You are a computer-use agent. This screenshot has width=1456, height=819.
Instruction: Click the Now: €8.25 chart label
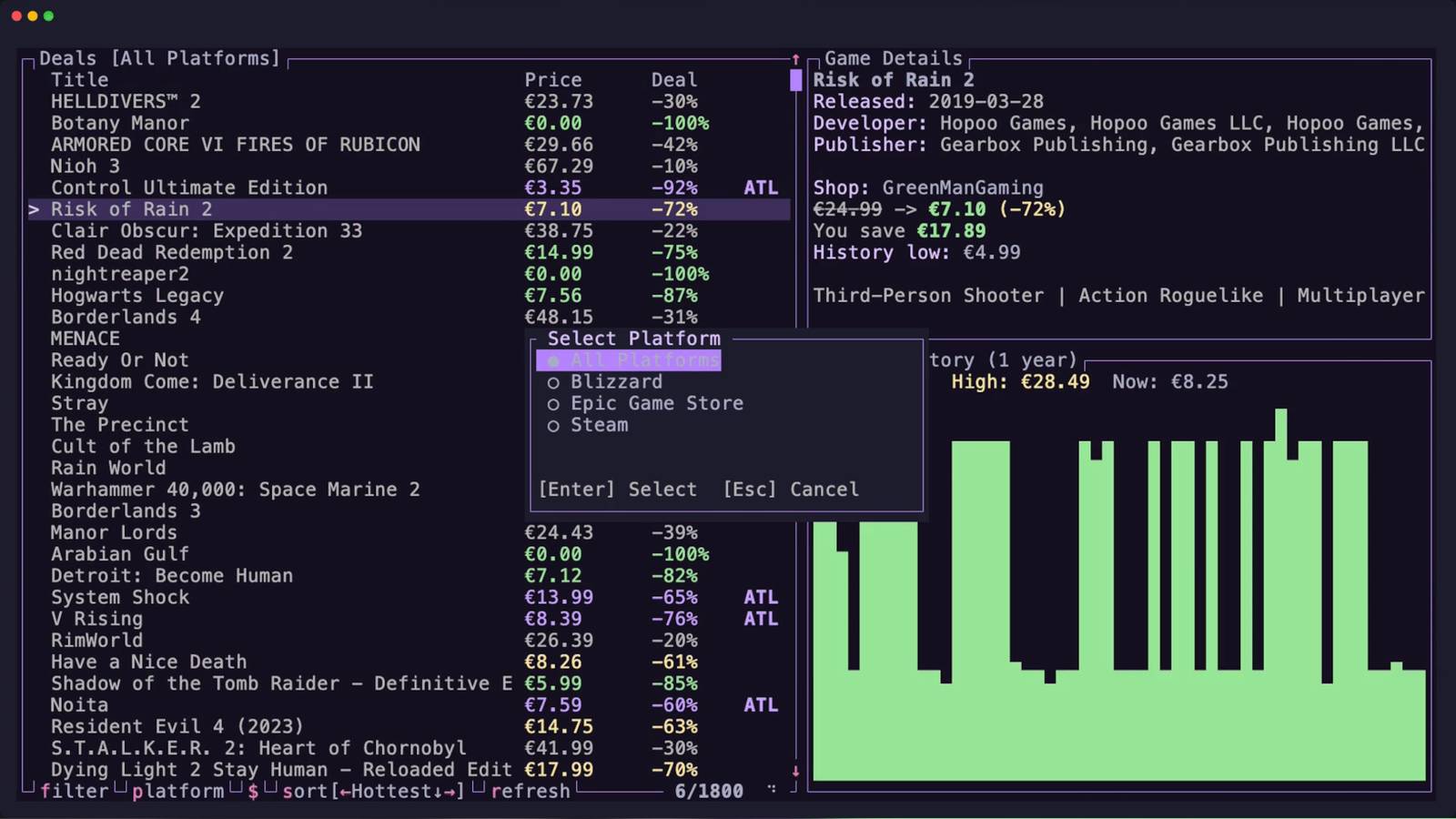click(x=1170, y=382)
